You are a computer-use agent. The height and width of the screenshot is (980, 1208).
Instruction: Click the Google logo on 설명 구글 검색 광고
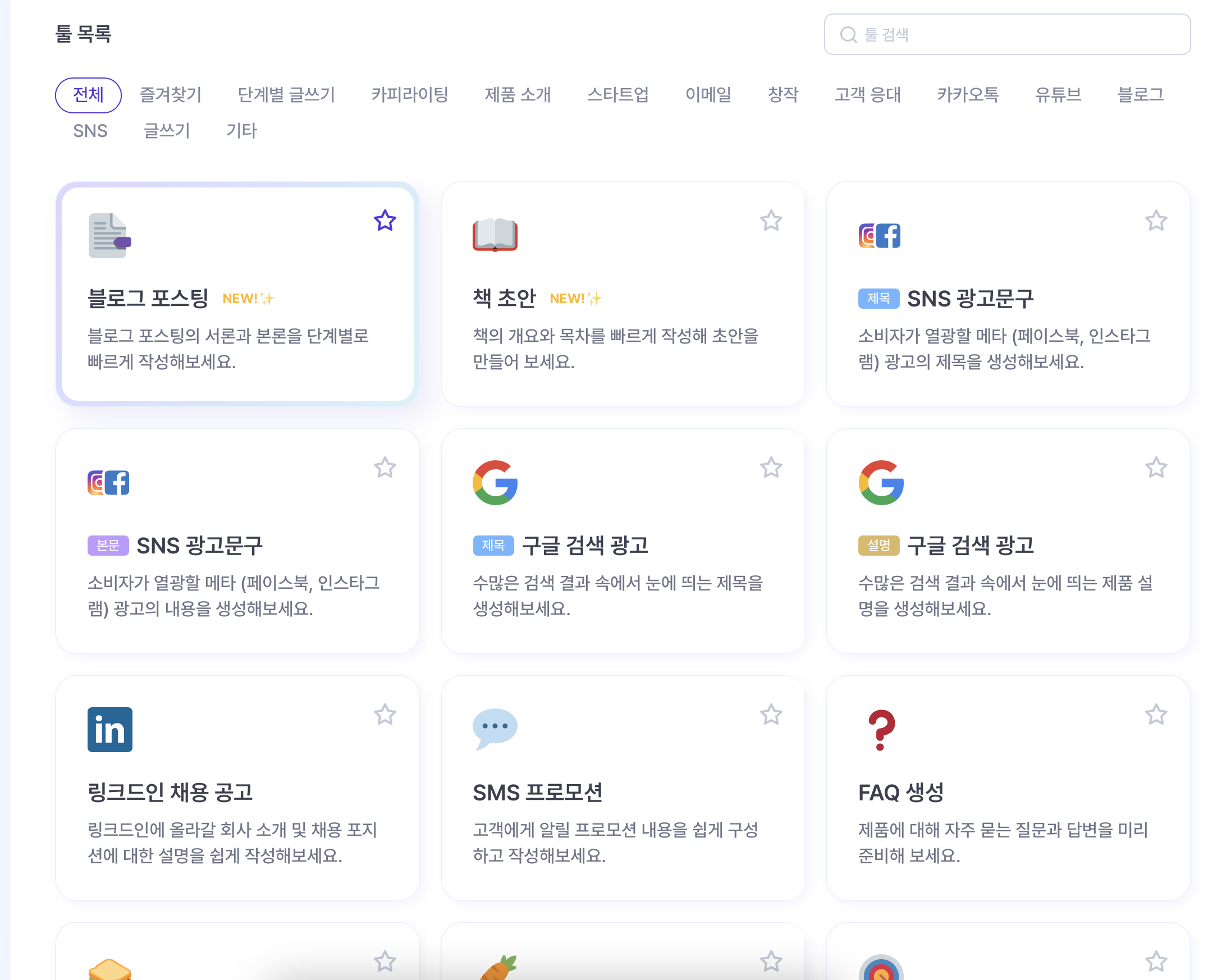(881, 482)
